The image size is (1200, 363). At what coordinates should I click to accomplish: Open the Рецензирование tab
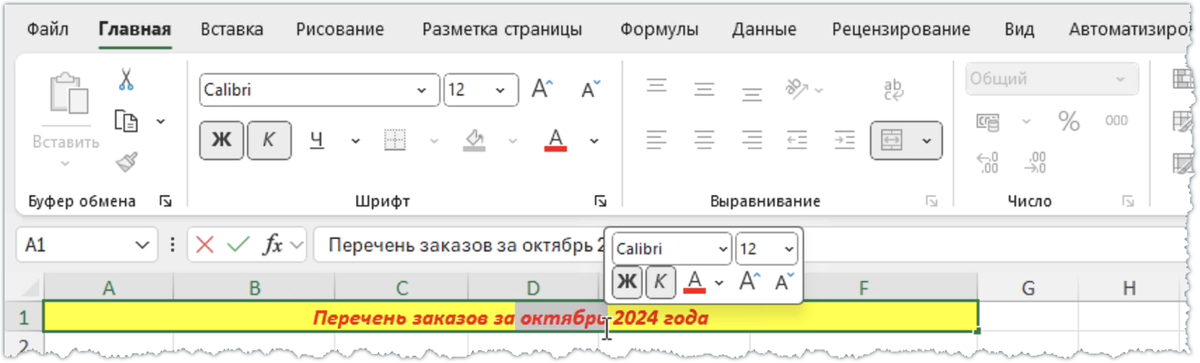coord(901,29)
